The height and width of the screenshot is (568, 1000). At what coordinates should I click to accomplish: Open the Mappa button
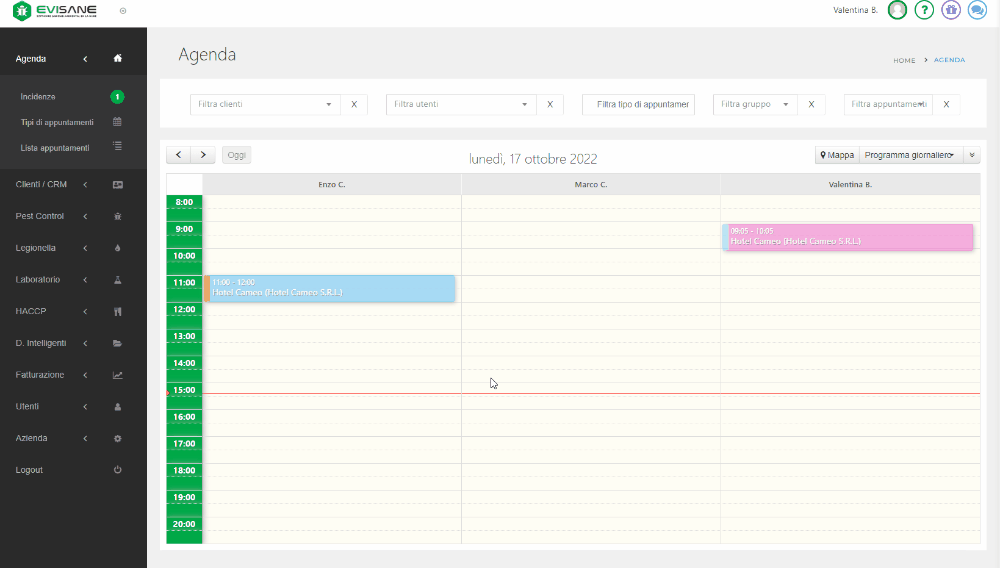point(837,155)
